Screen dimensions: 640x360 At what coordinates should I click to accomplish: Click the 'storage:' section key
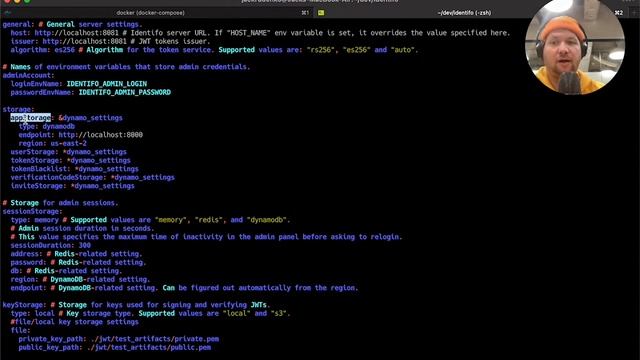(x=18, y=109)
